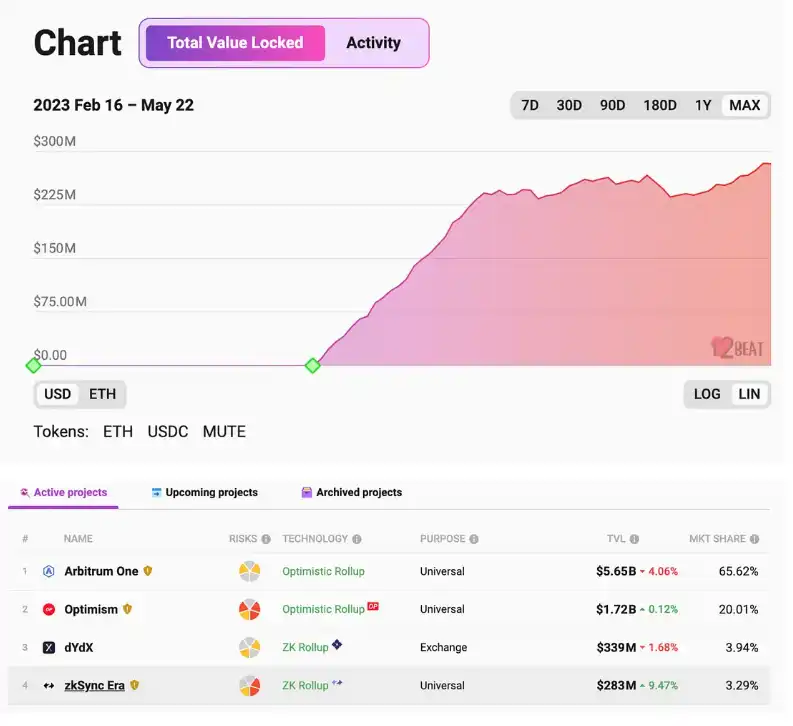
Task: Show info for PURPOSE column
Action: pos(474,539)
